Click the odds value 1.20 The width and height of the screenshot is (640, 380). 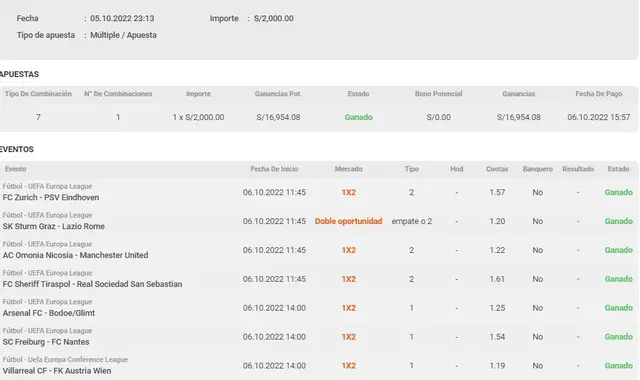coord(497,221)
